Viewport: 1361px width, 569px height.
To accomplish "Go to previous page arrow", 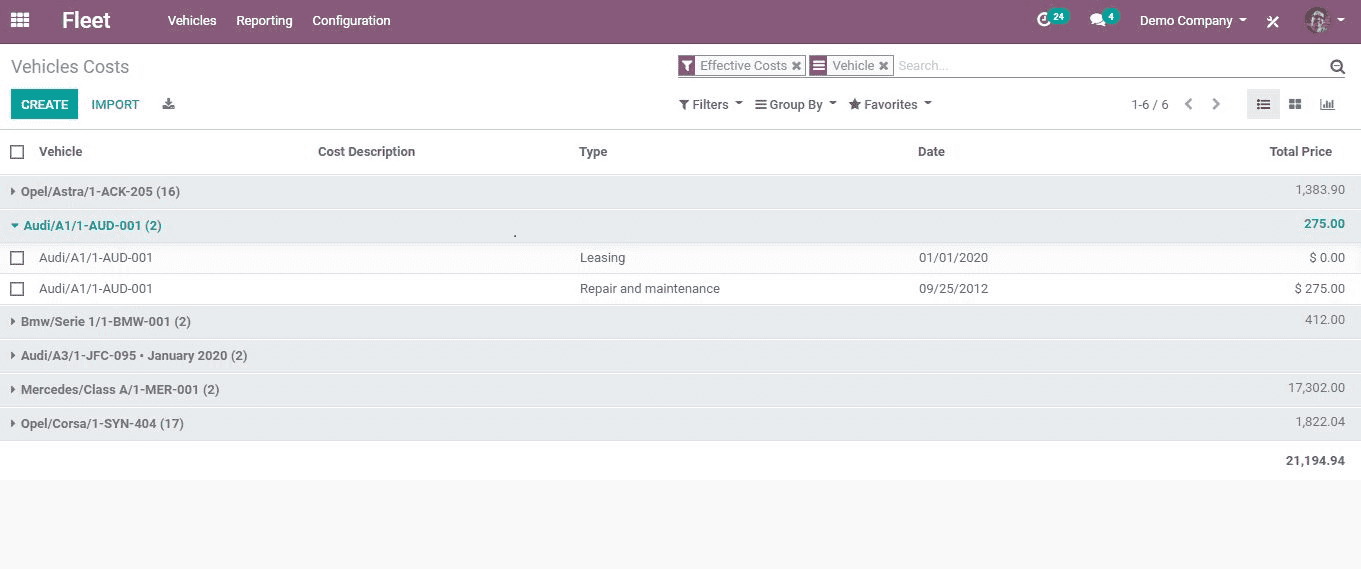I will coord(1188,104).
